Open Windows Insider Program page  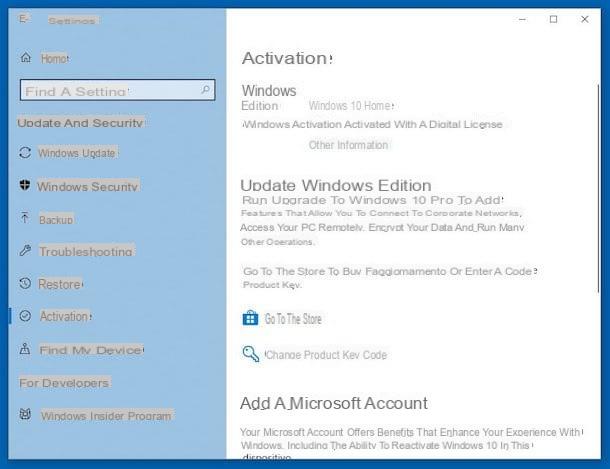[x=106, y=416]
